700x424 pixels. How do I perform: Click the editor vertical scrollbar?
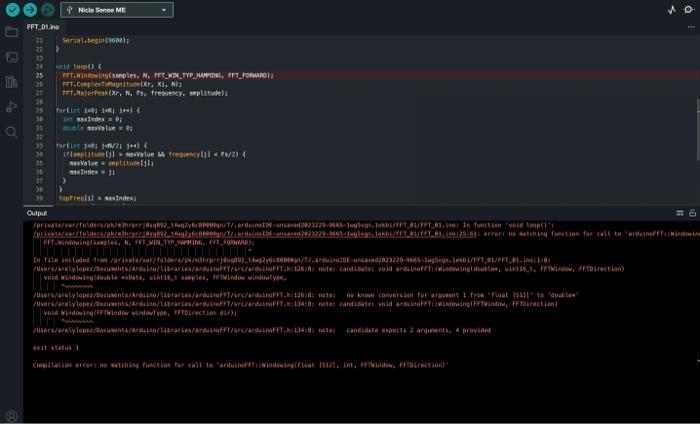point(697,129)
